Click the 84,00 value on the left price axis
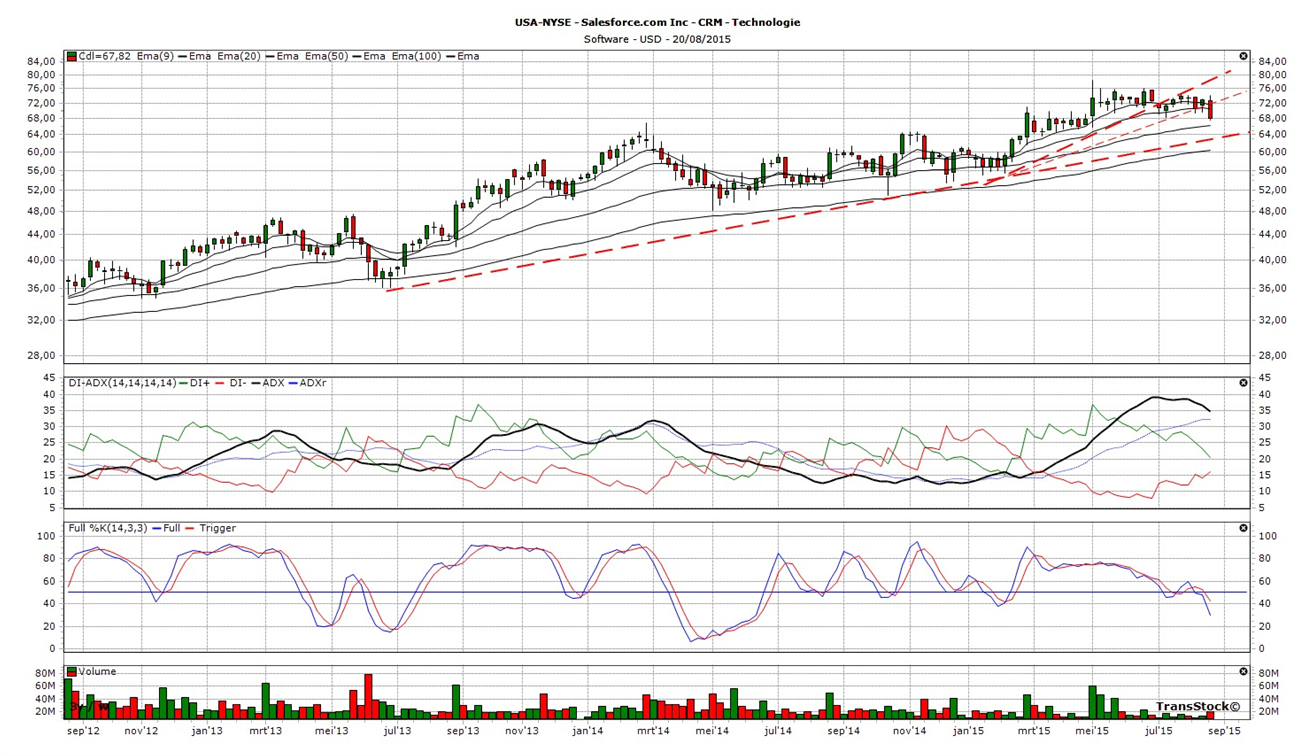Screen dimensions: 1312x756 pos(40,61)
